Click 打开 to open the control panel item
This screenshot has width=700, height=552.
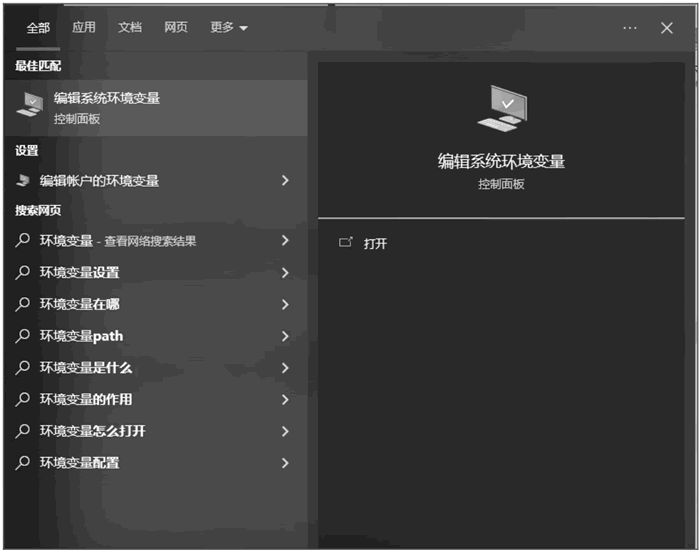coord(375,243)
